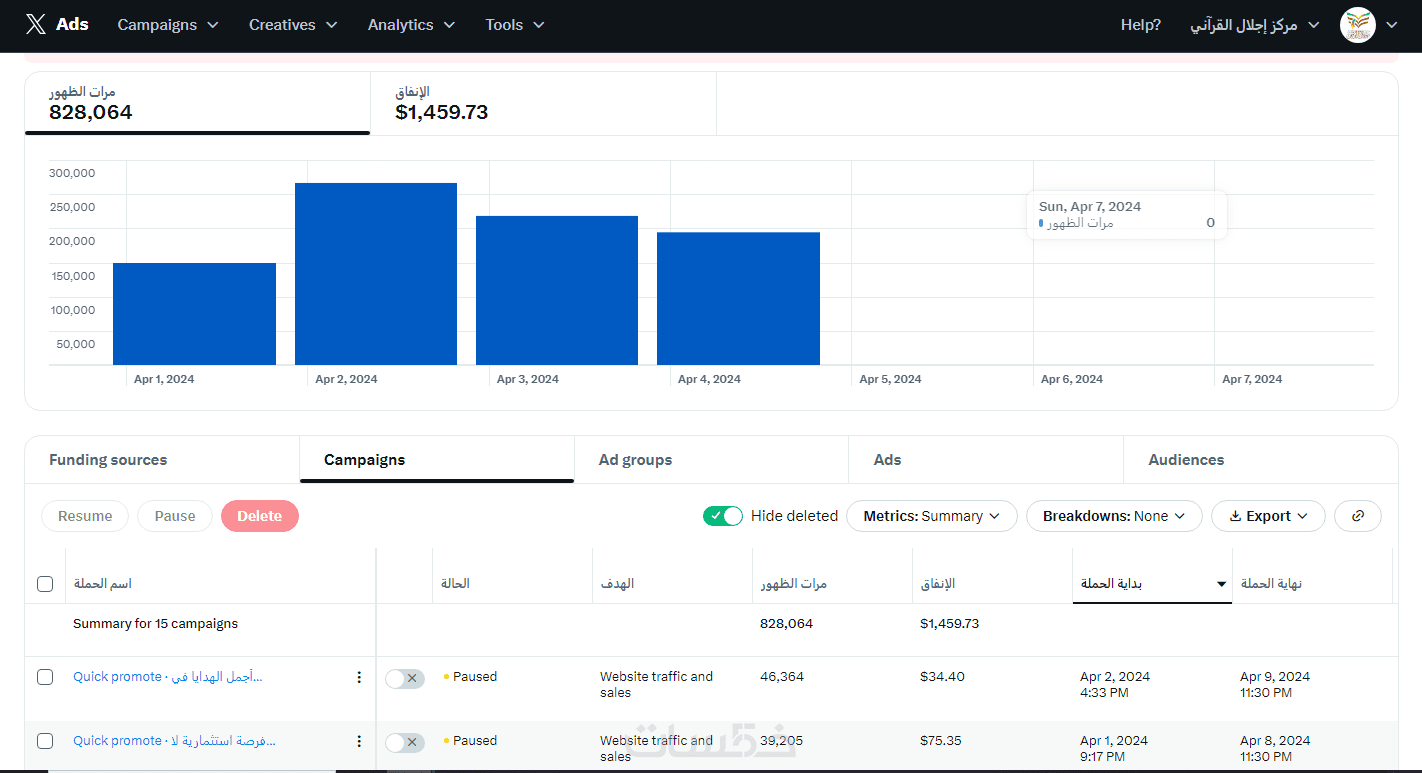Screen dimensions: 1422x773
Task: Toggle the status switch for the $75.35 campaign
Action: coord(405,743)
